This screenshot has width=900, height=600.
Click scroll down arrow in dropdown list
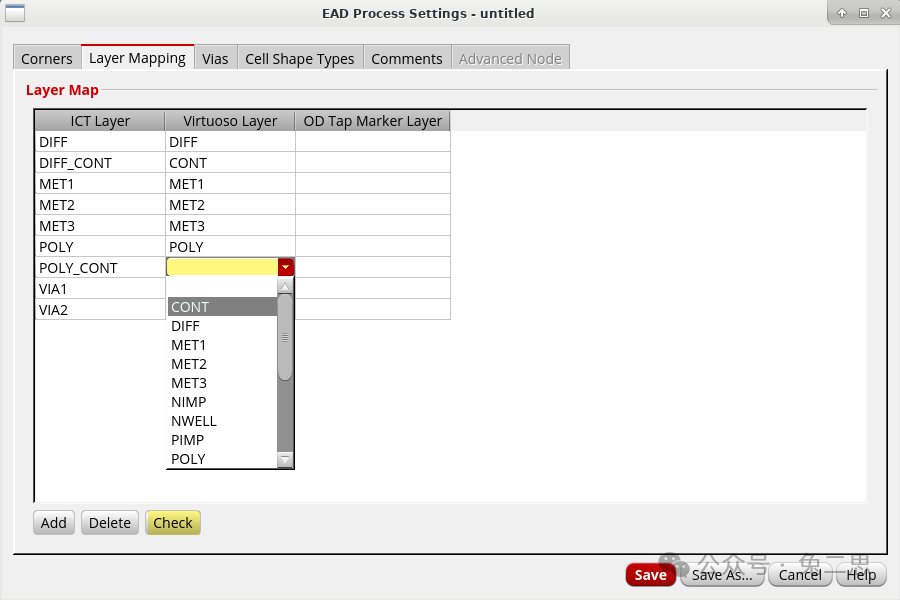pos(285,460)
